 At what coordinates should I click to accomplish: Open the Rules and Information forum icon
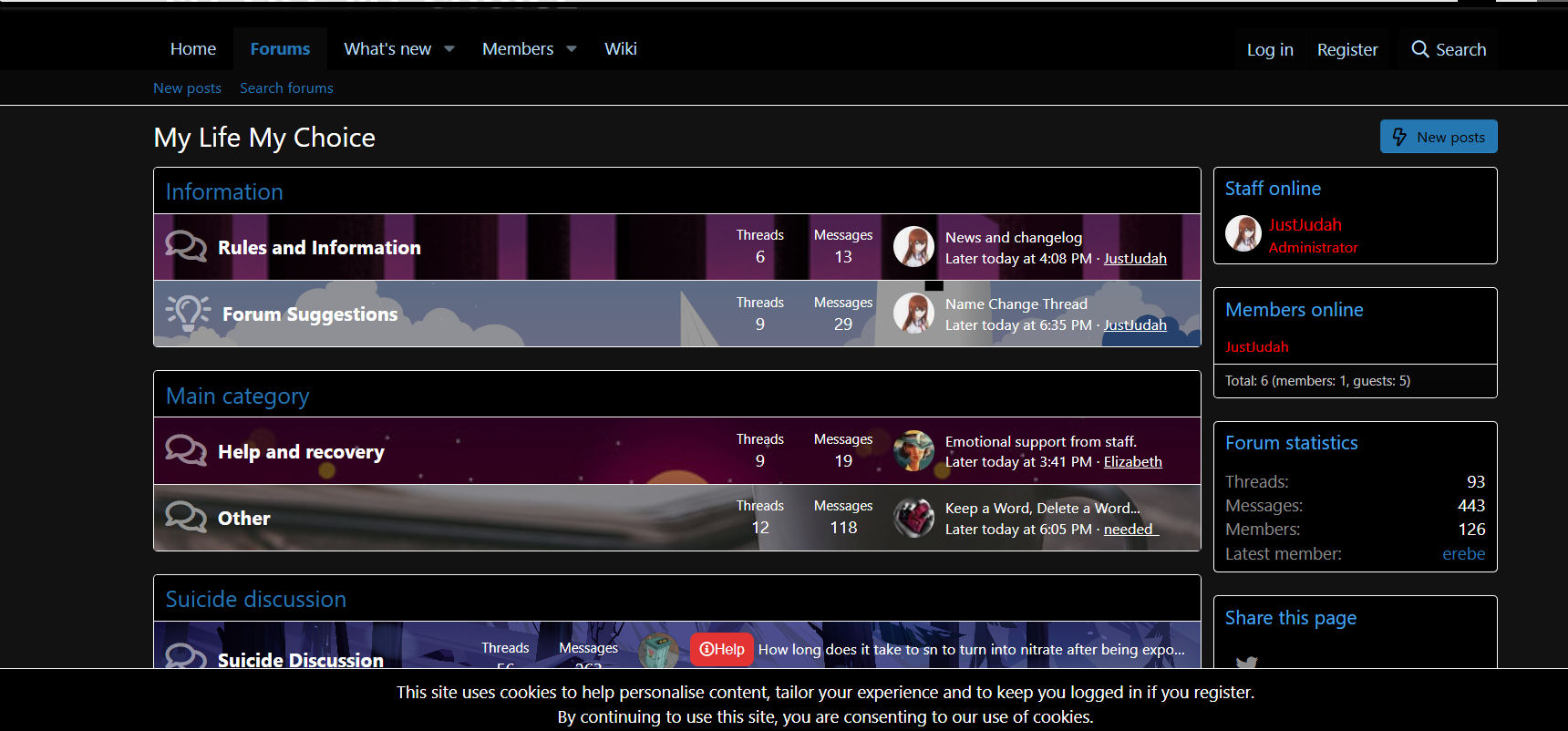click(x=186, y=246)
